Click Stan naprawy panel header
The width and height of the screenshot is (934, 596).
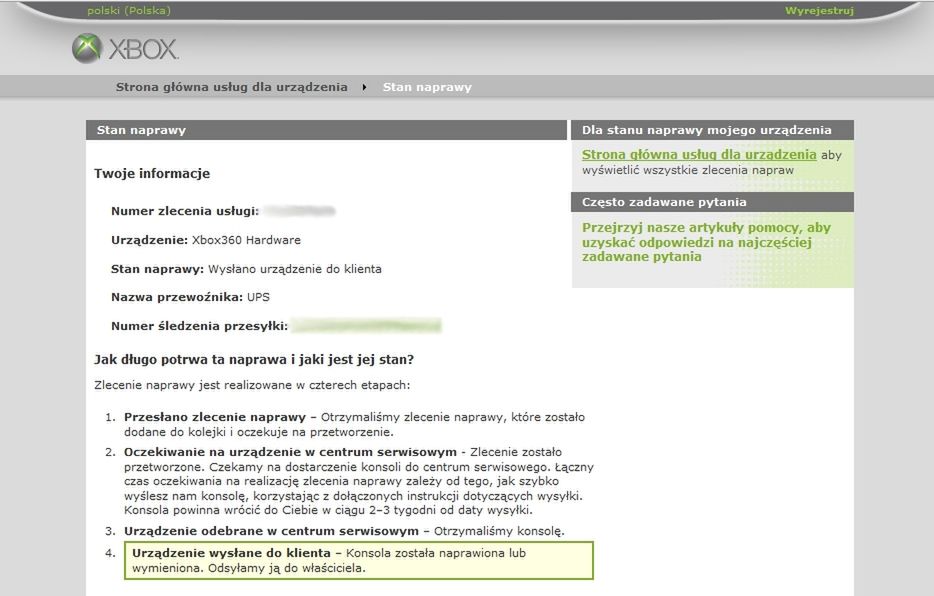pos(326,130)
